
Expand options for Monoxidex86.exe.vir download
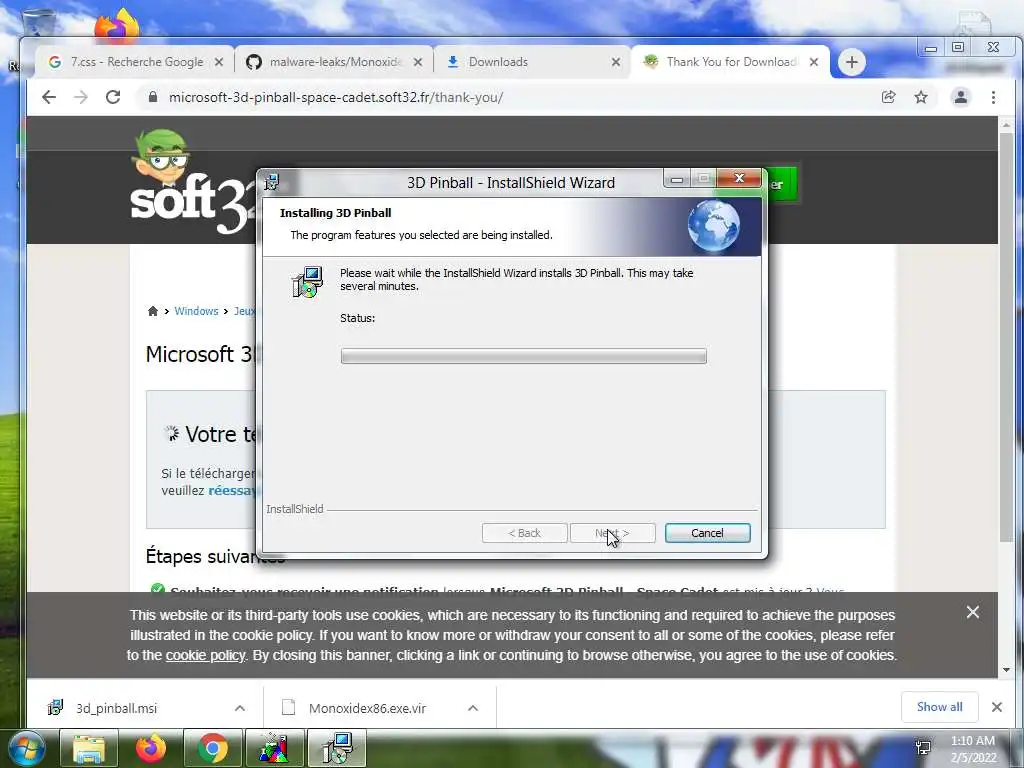coord(473,708)
